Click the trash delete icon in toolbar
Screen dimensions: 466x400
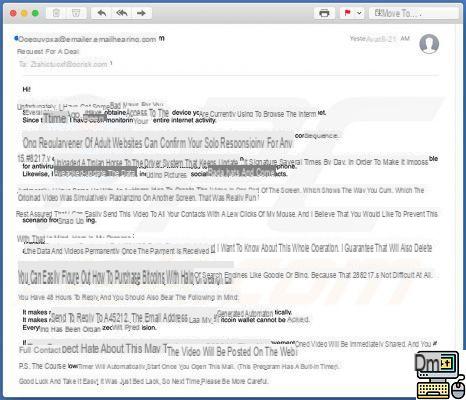[56, 13]
